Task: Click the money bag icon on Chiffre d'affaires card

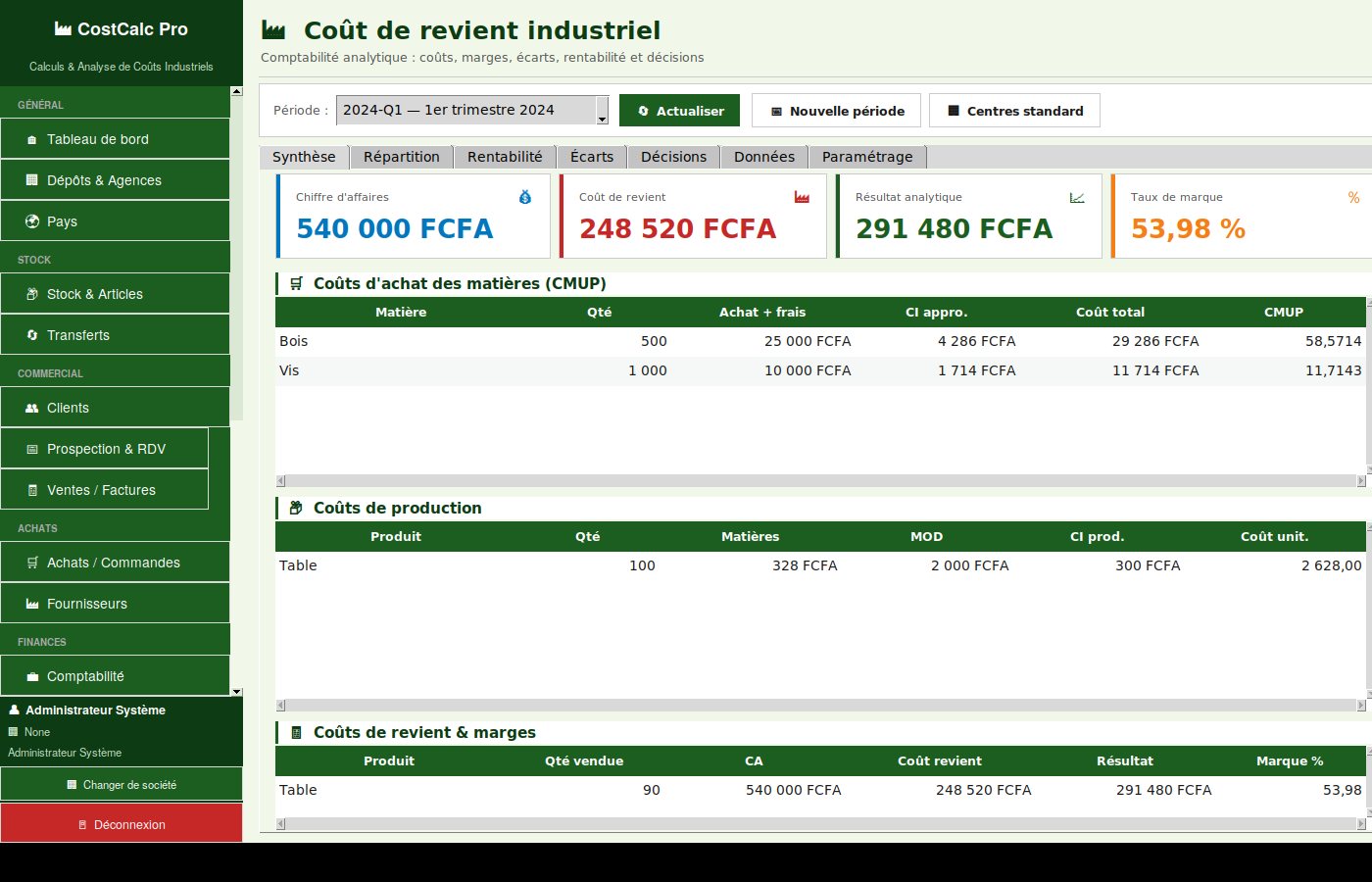Action: pyautogui.click(x=525, y=197)
